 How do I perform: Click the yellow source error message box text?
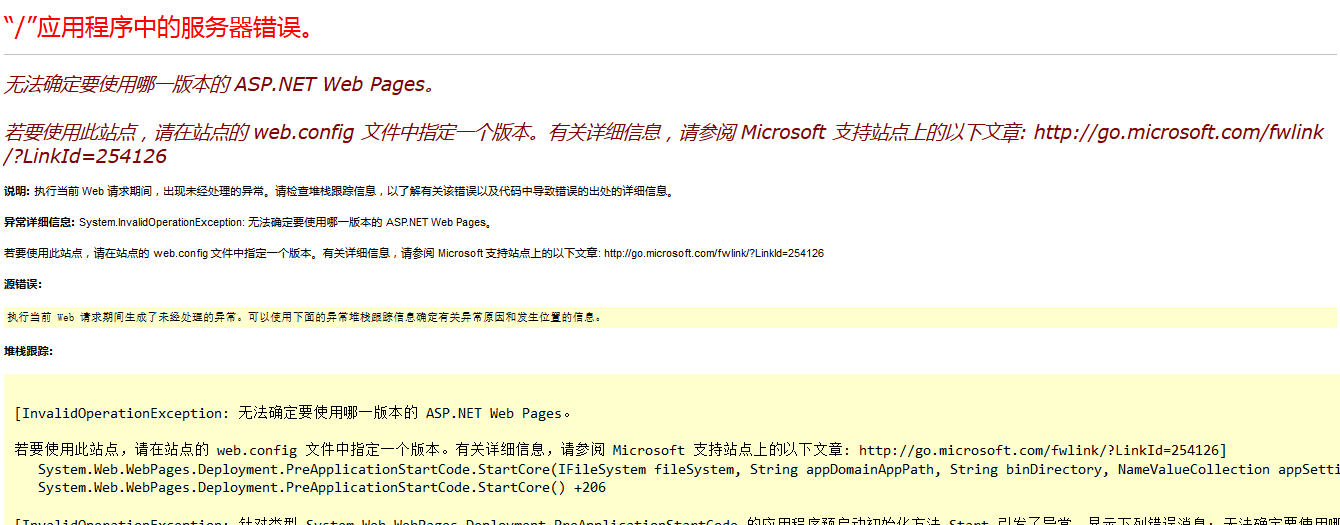pyautogui.click(x=304, y=317)
